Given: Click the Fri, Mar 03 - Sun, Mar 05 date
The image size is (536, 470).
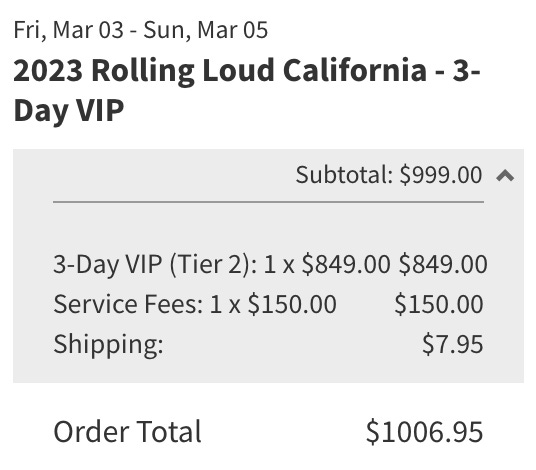Looking at the screenshot, I should tap(140, 30).
